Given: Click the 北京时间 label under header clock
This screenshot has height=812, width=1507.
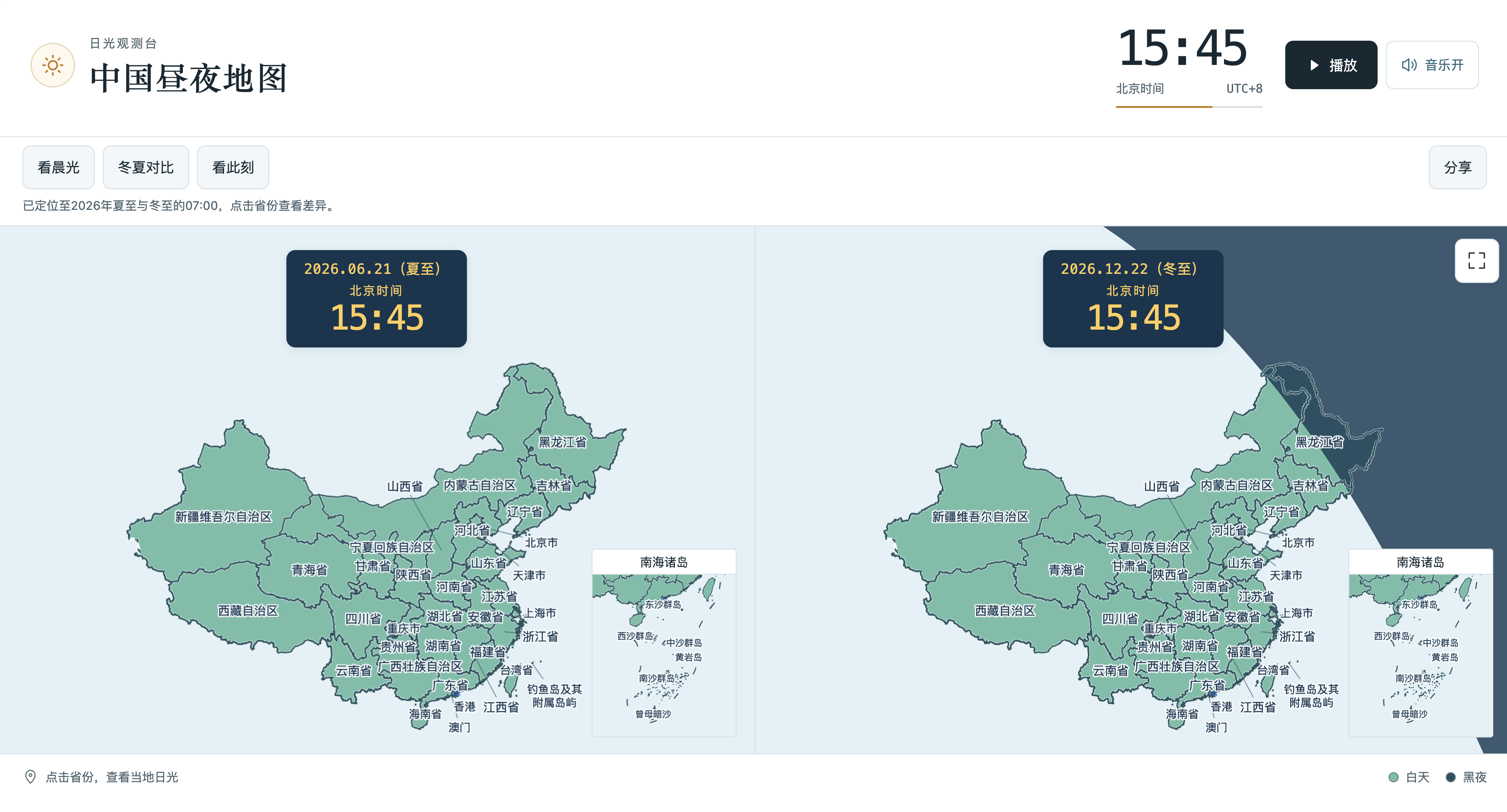Looking at the screenshot, I should tap(1140, 88).
